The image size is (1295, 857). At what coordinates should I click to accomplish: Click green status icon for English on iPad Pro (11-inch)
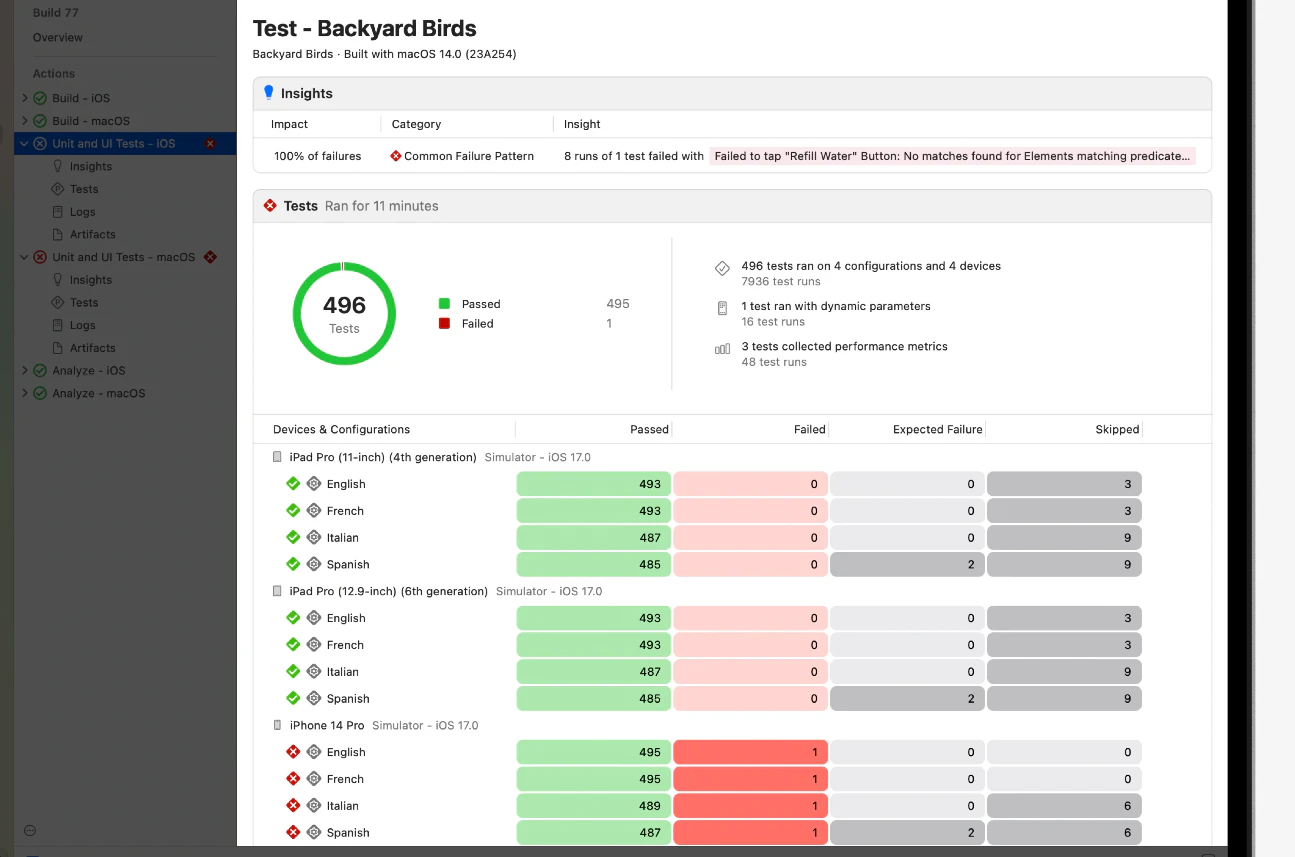pos(293,483)
